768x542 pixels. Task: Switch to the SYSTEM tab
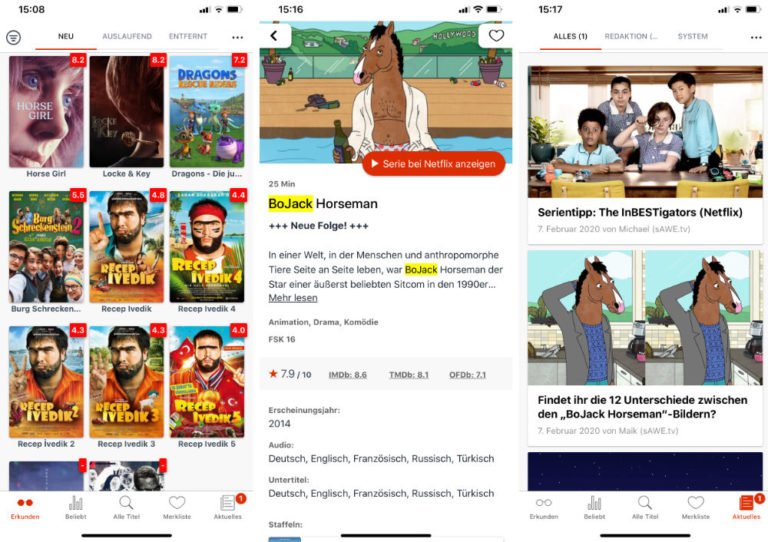(x=693, y=36)
